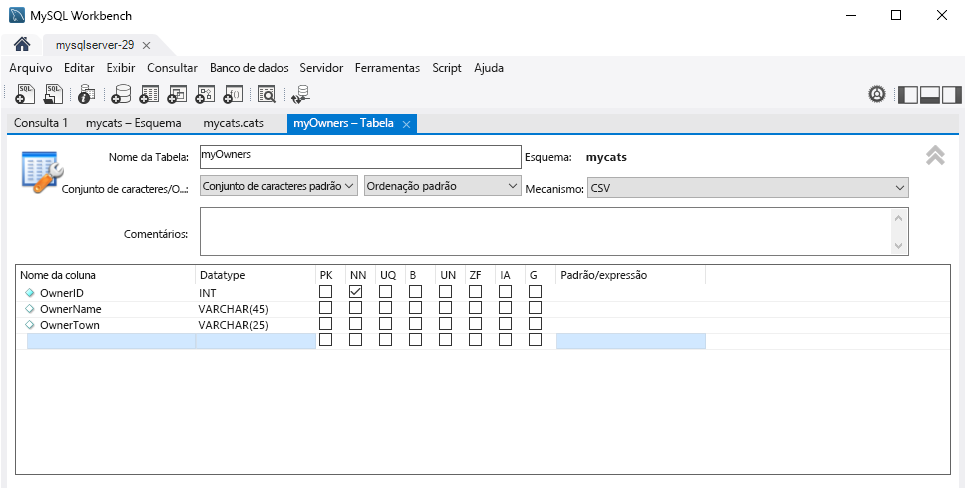Image resolution: width=966 pixels, height=488 pixels.
Task: Click the Nome da Tabela input field
Action: [360, 157]
